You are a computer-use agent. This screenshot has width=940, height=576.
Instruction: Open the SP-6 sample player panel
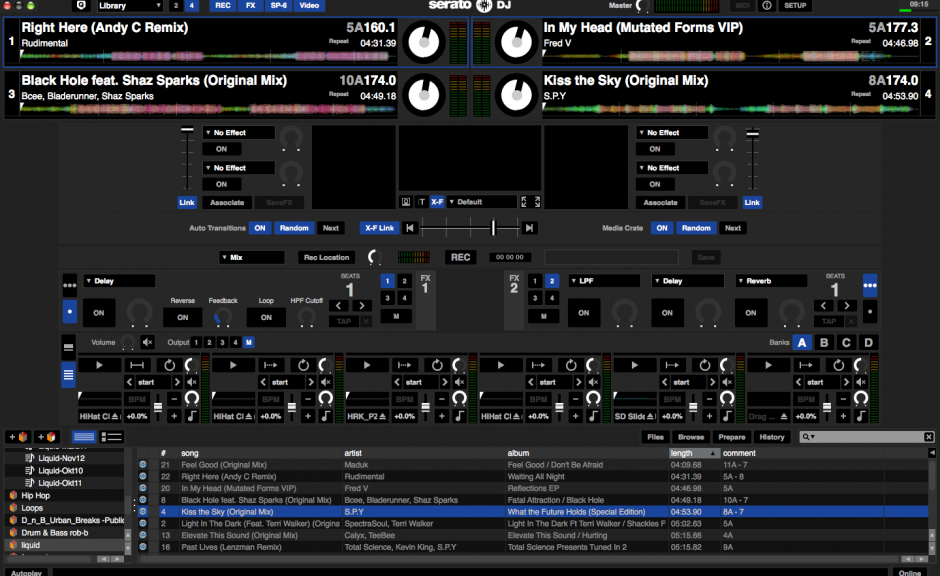pos(279,6)
